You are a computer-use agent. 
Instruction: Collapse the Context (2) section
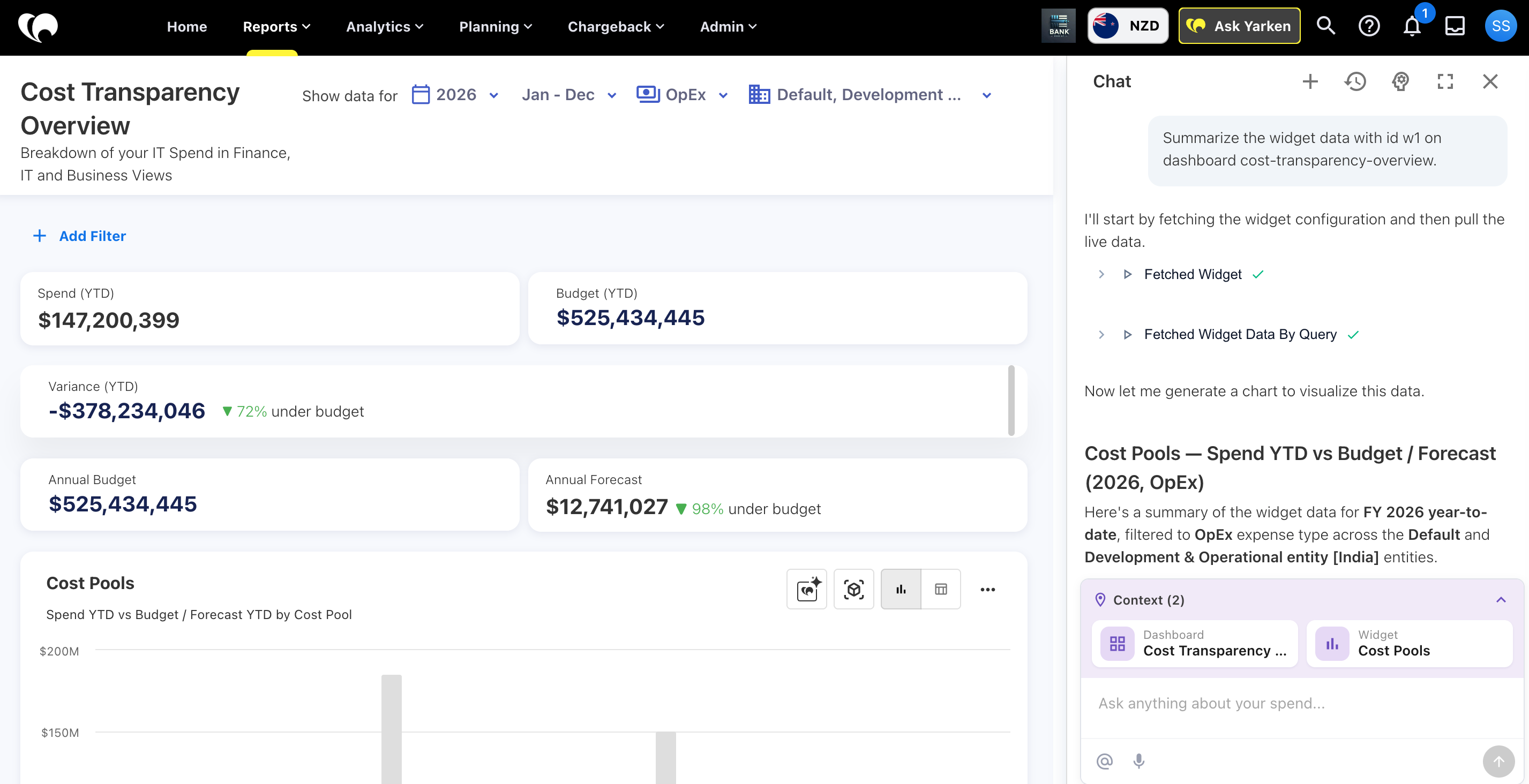pos(1501,599)
